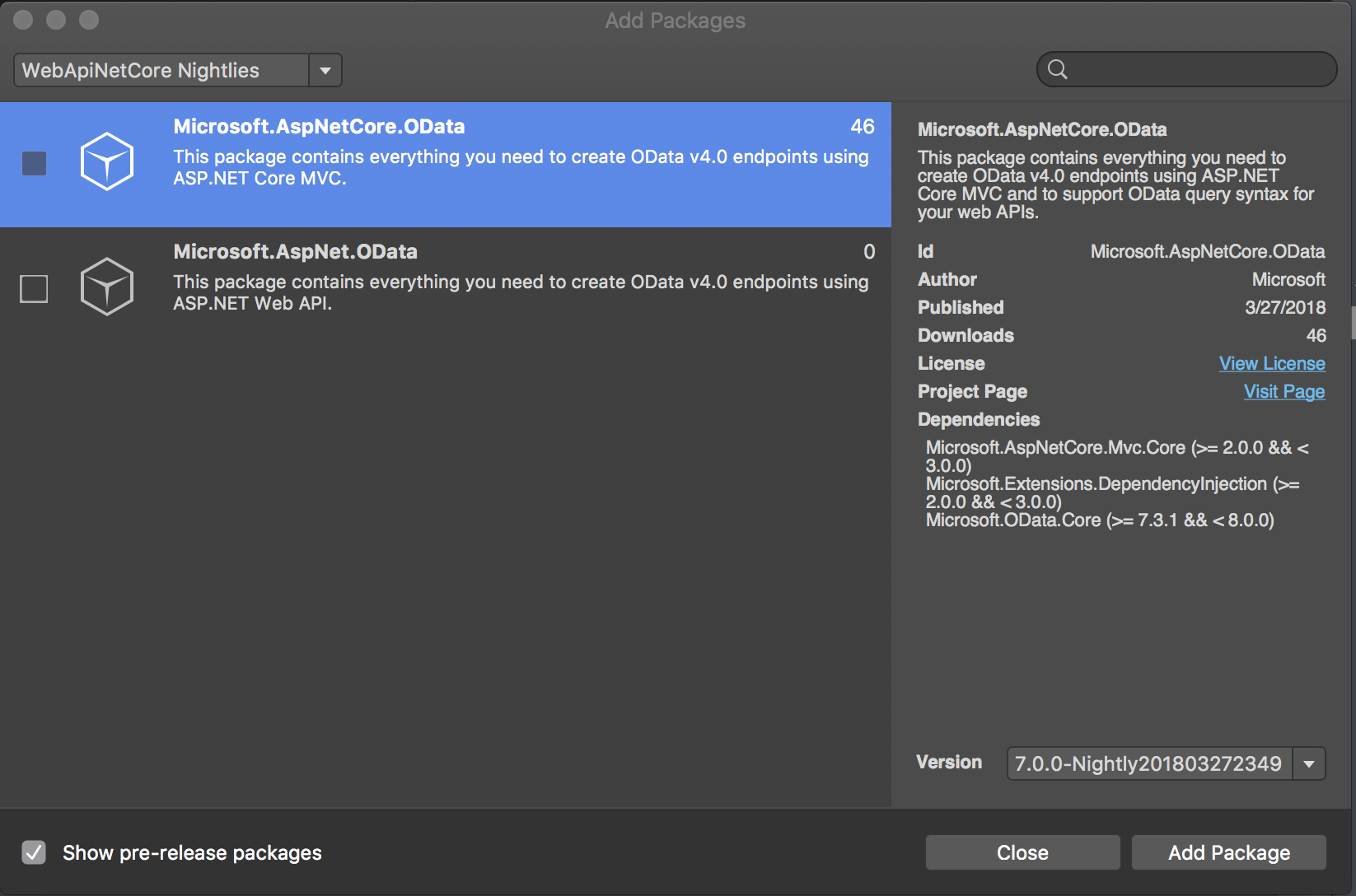1356x896 pixels.
Task: Click the package source dropdown arrow icon
Action: [325, 70]
